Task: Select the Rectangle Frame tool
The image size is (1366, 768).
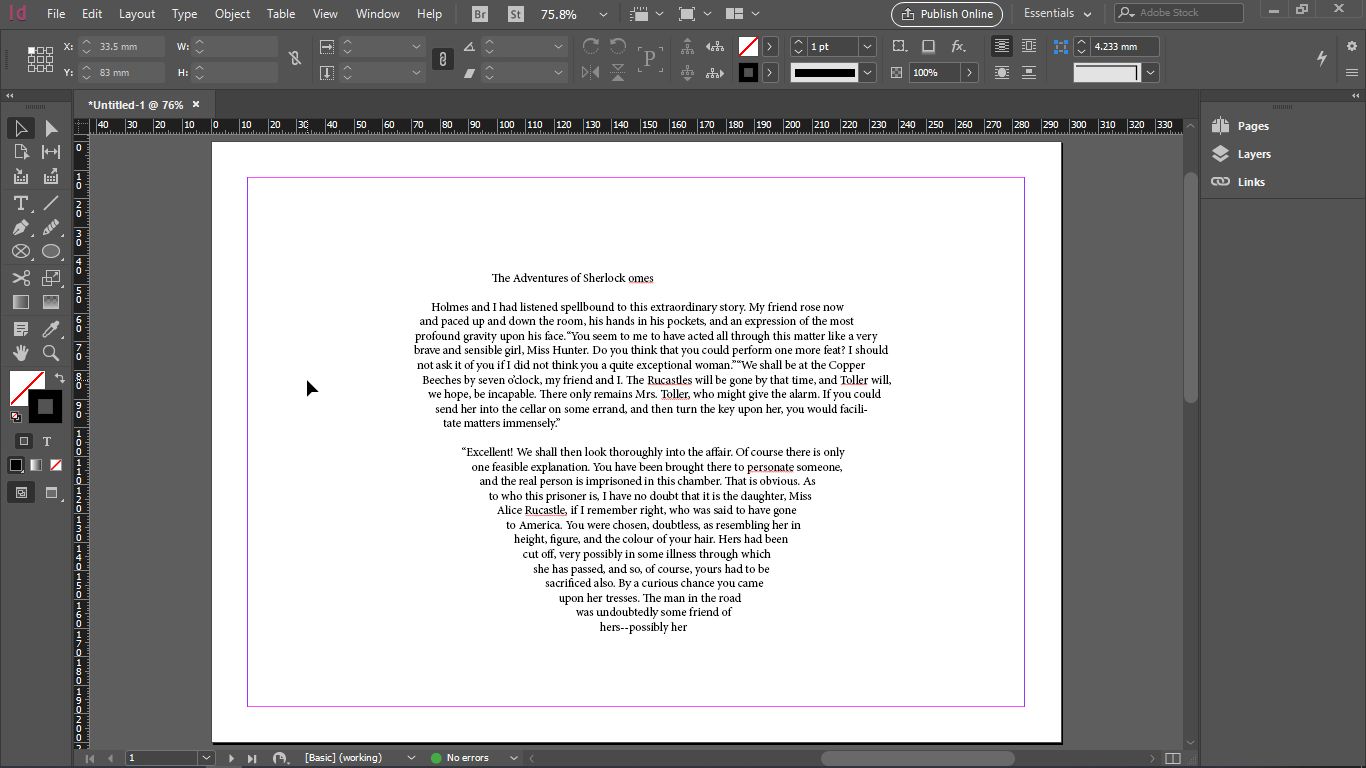Action: [20, 252]
